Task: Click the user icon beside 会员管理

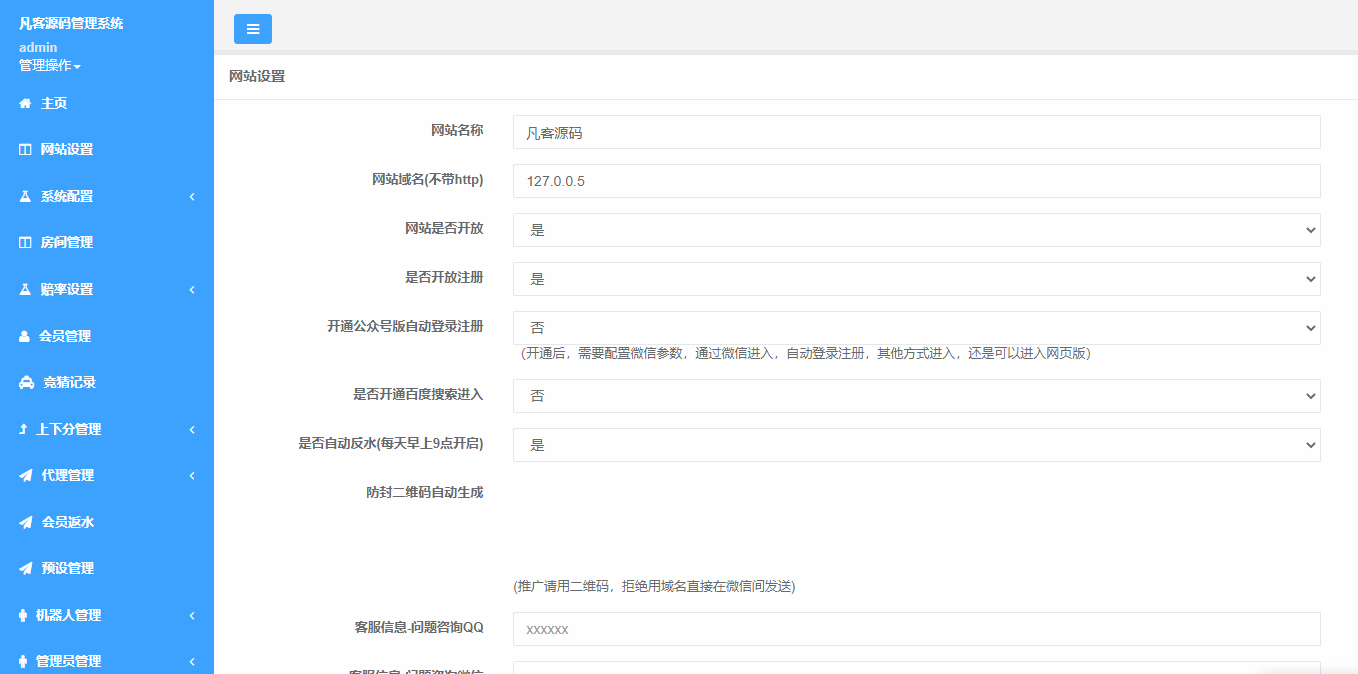Action: point(25,337)
